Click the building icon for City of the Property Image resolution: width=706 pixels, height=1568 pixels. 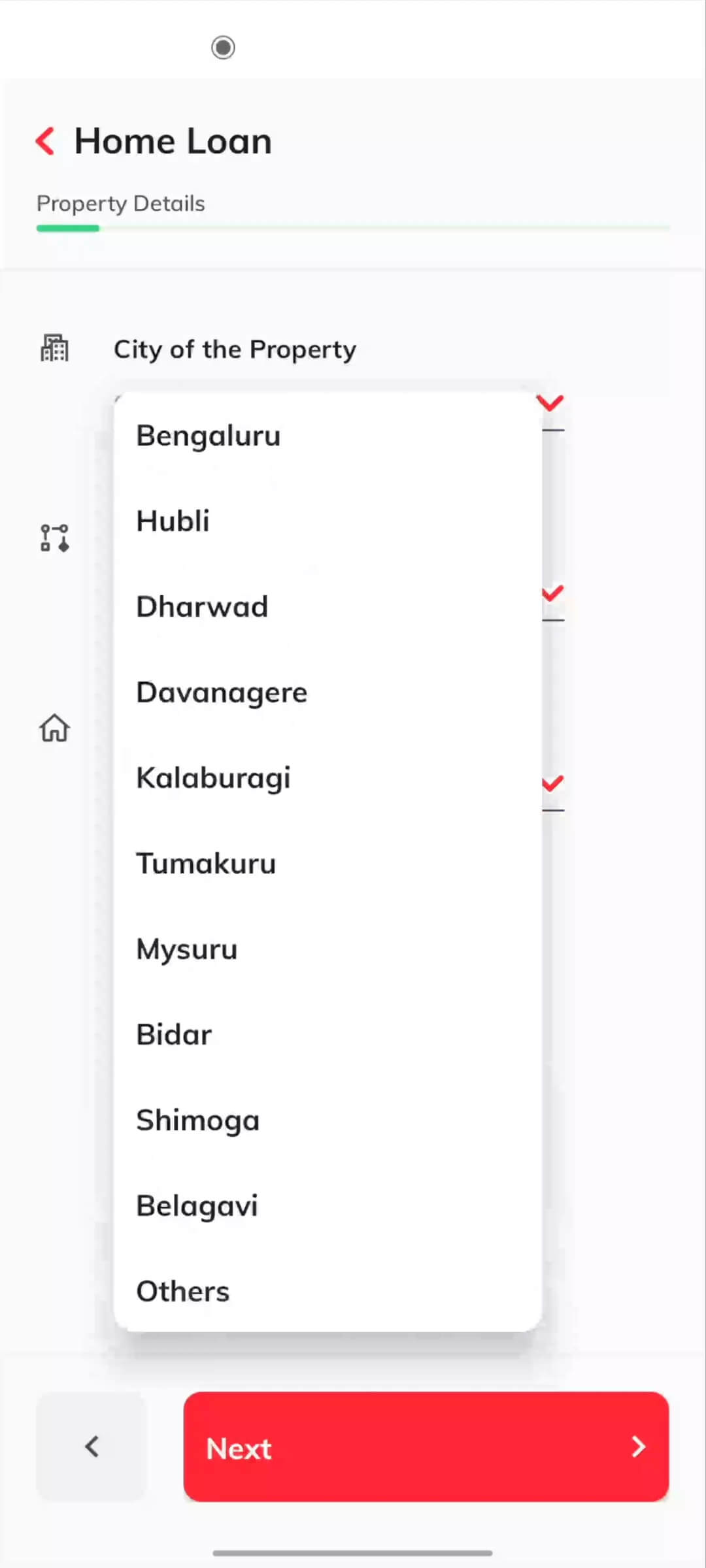click(x=54, y=348)
